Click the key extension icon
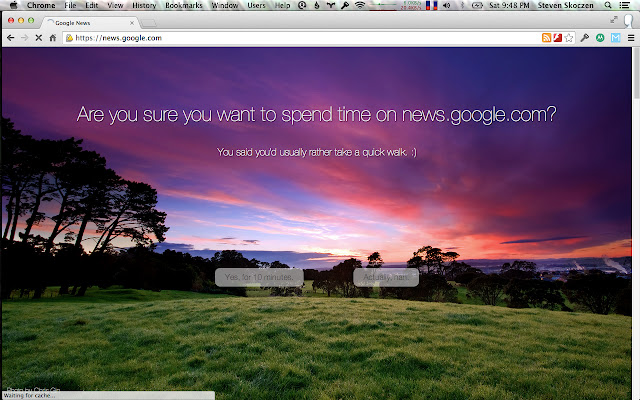Screen dimensions: 640x400 coord(585,38)
